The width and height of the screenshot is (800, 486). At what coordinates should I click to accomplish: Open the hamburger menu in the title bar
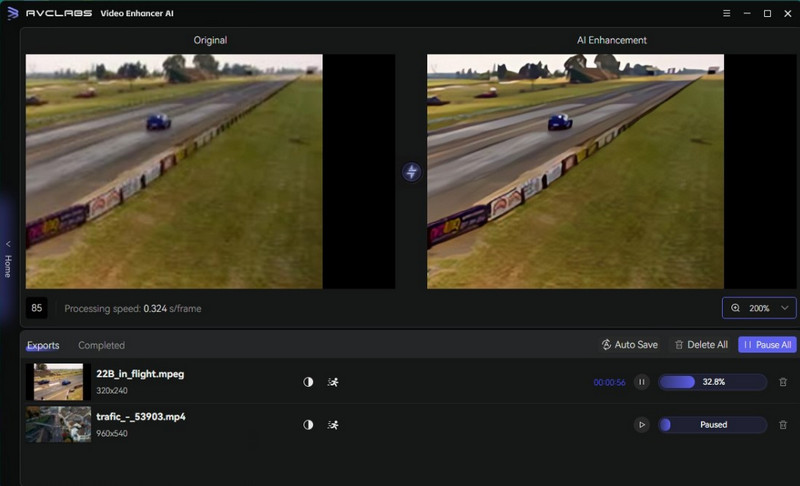click(x=727, y=13)
